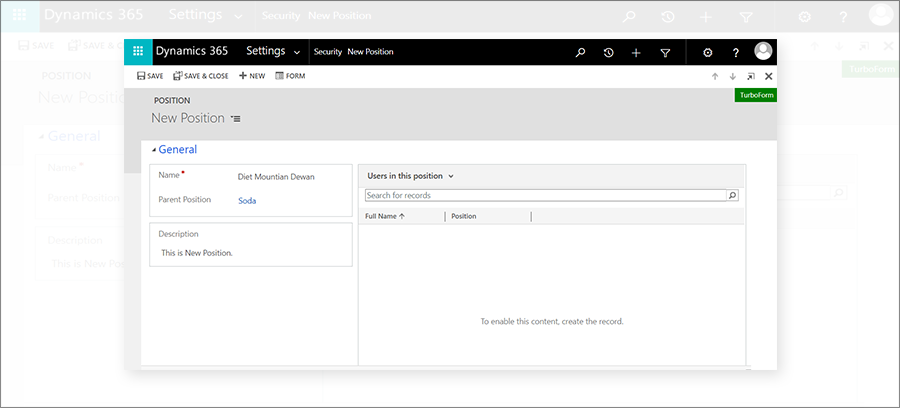Open the settings gear icon
The height and width of the screenshot is (408, 900).
(x=708, y=52)
